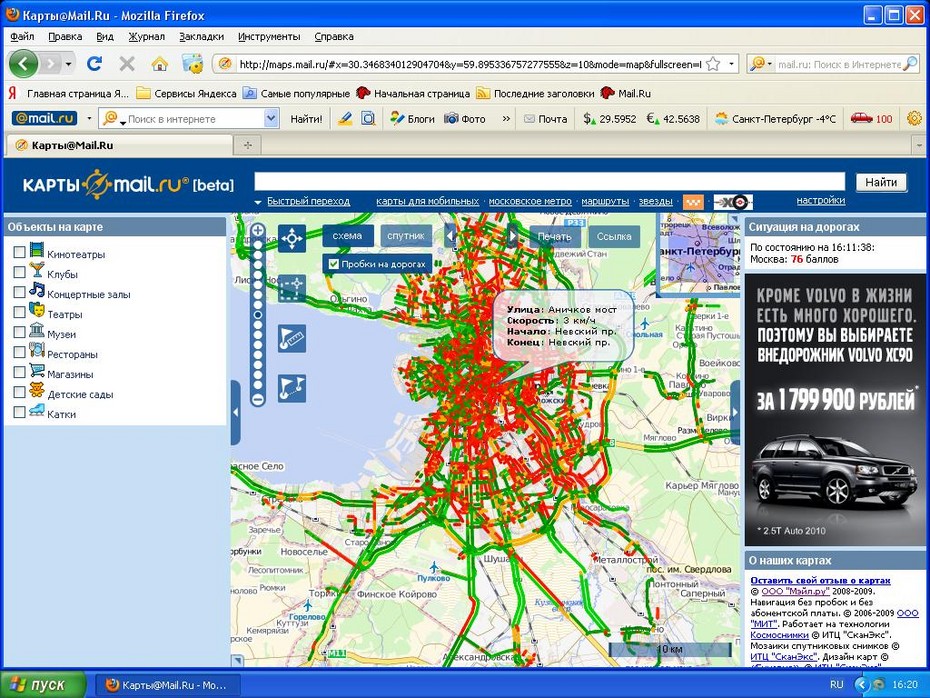The image size is (930, 698).
Task: Go to the home page icon
Action: click(x=159, y=63)
